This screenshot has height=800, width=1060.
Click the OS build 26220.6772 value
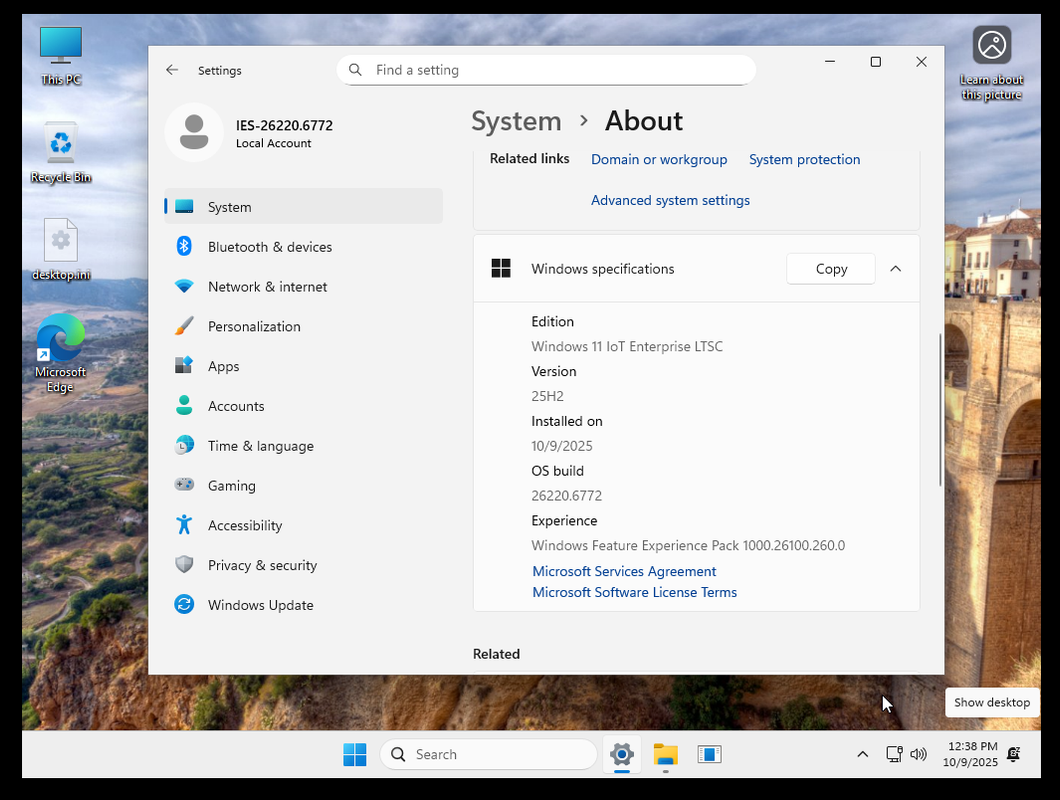point(567,495)
